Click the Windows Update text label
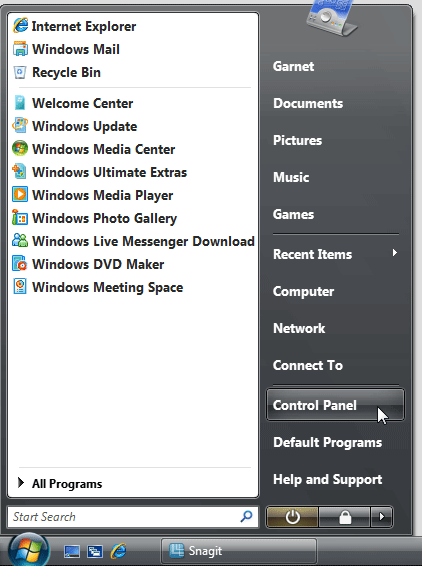Image resolution: width=422 pixels, height=566 pixels. [84, 127]
